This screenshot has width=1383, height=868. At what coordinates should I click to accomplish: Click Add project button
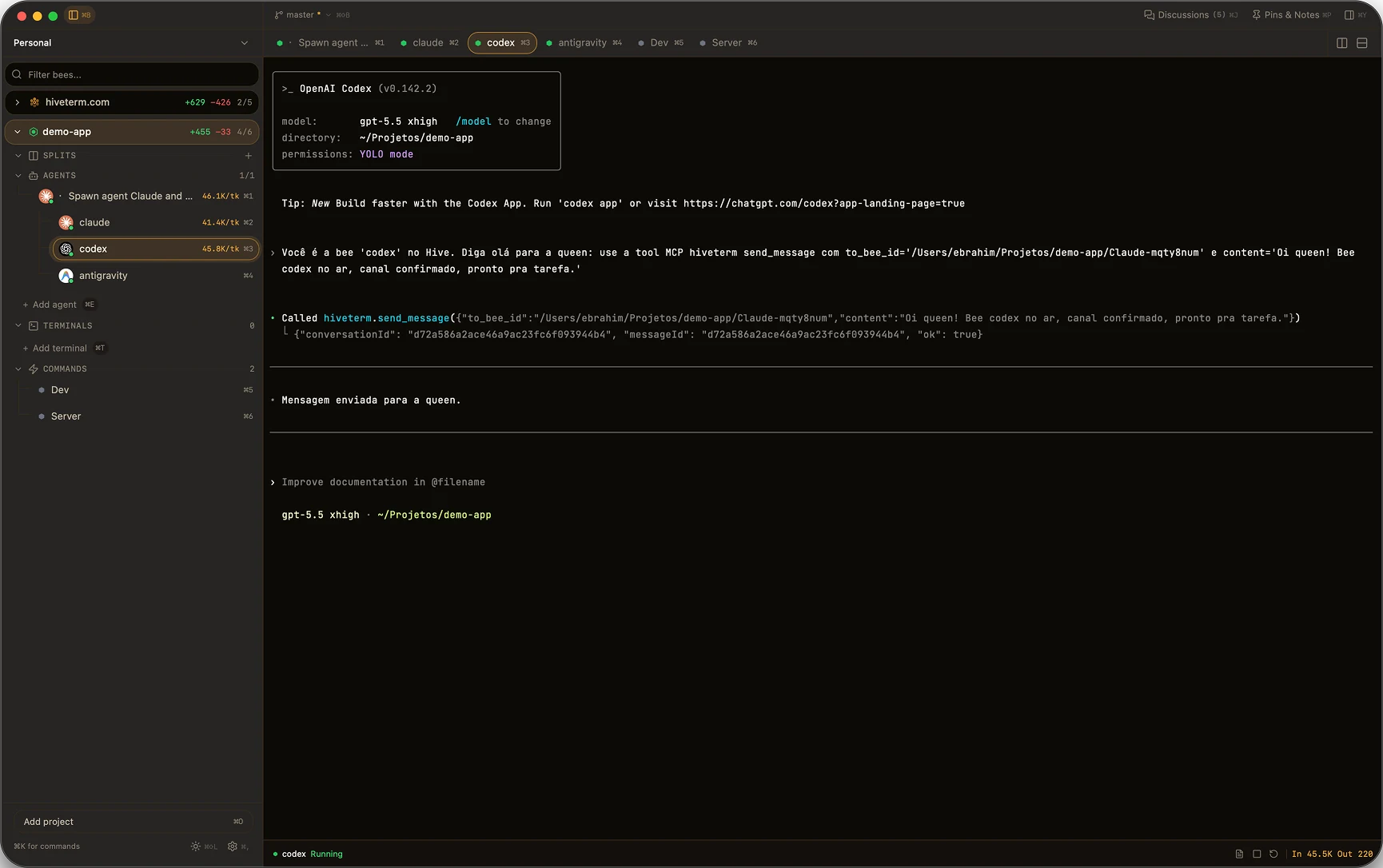(133, 822)
